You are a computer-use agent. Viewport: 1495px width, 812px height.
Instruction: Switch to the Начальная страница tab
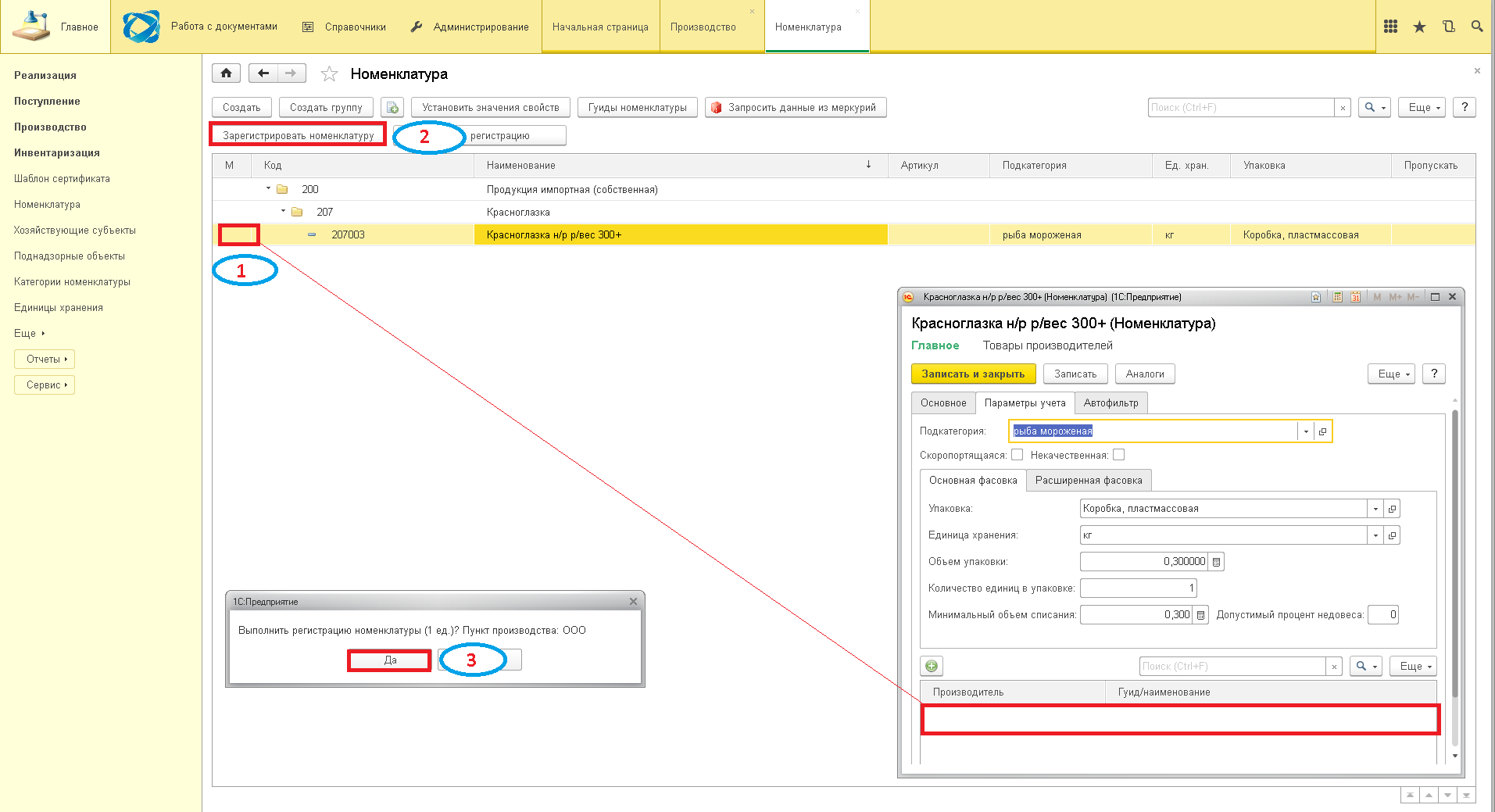tap(600, 27)
